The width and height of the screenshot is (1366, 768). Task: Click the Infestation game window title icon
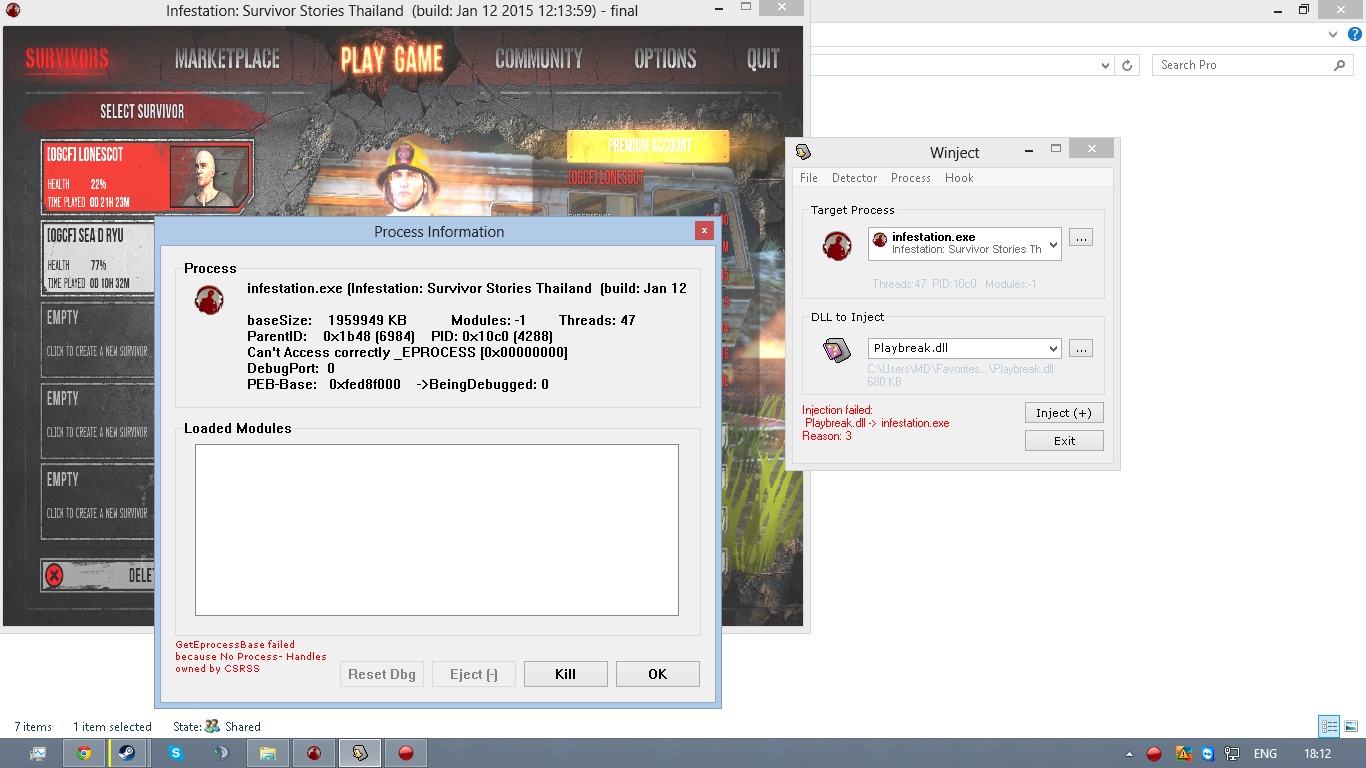click(x=15, y=12)
